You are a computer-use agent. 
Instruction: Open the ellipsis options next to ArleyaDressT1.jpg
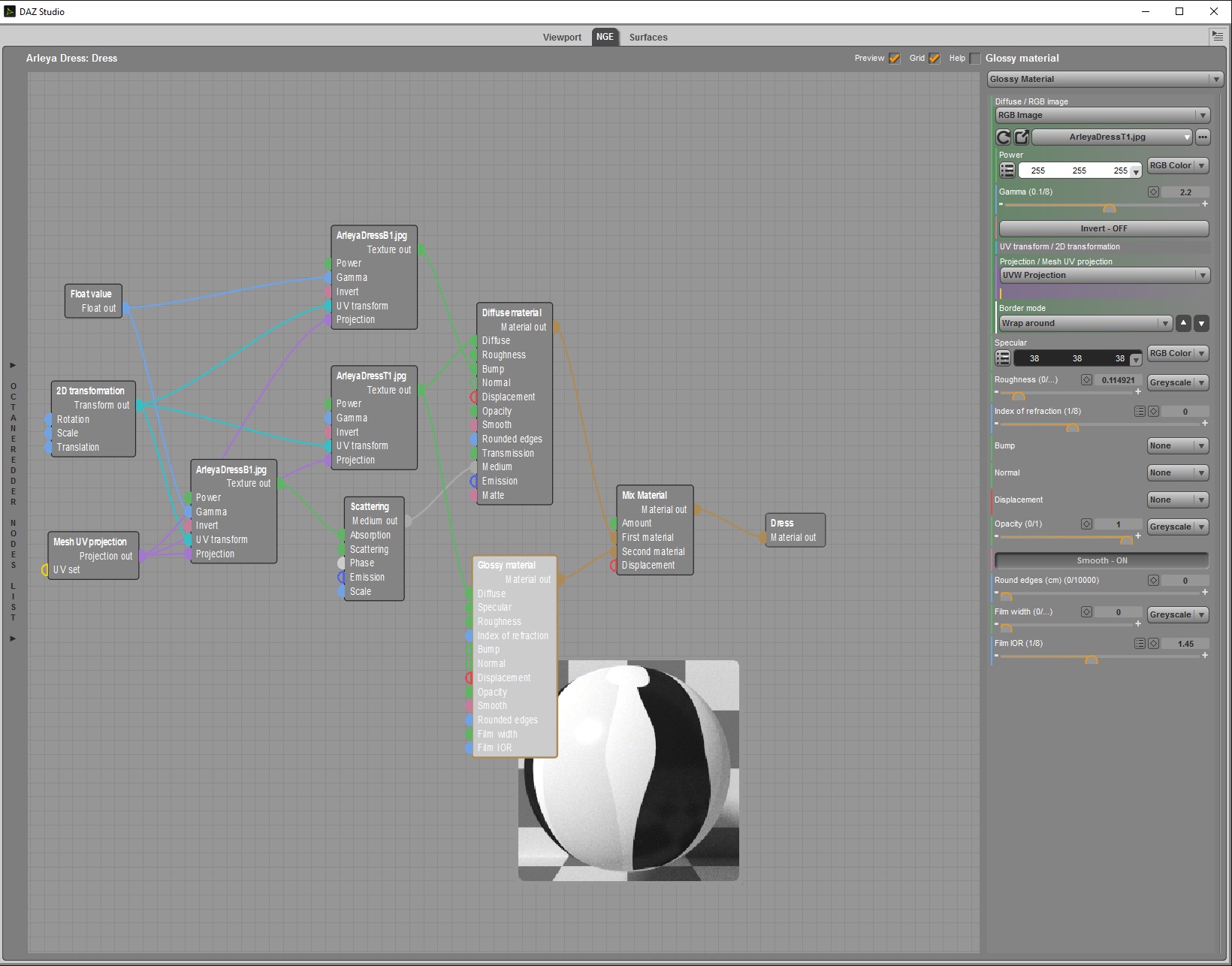[1203, 137]
